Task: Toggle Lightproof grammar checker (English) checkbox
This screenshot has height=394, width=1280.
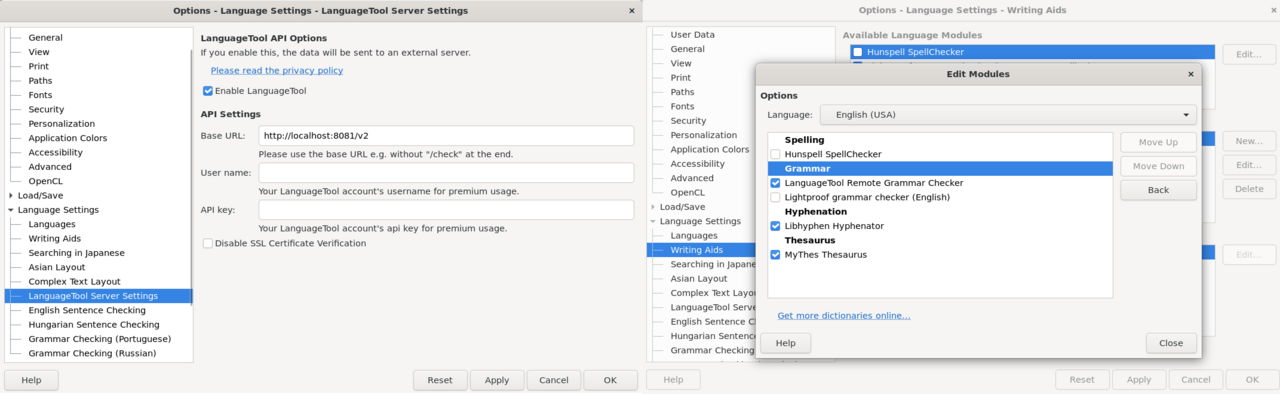Action: pos(775,198)
